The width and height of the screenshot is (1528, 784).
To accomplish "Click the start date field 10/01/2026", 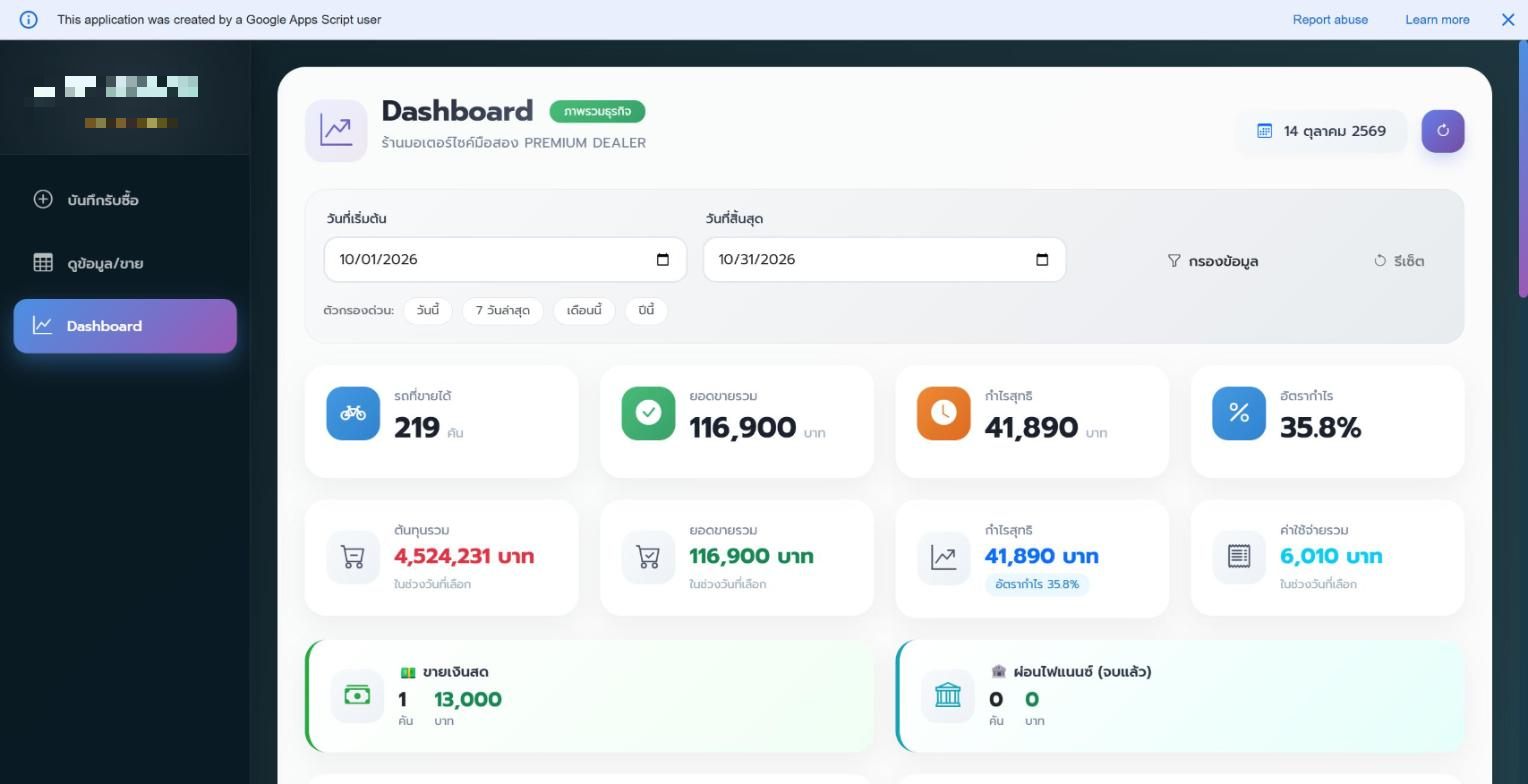I will pyautogui.click(x=505, y=260).
